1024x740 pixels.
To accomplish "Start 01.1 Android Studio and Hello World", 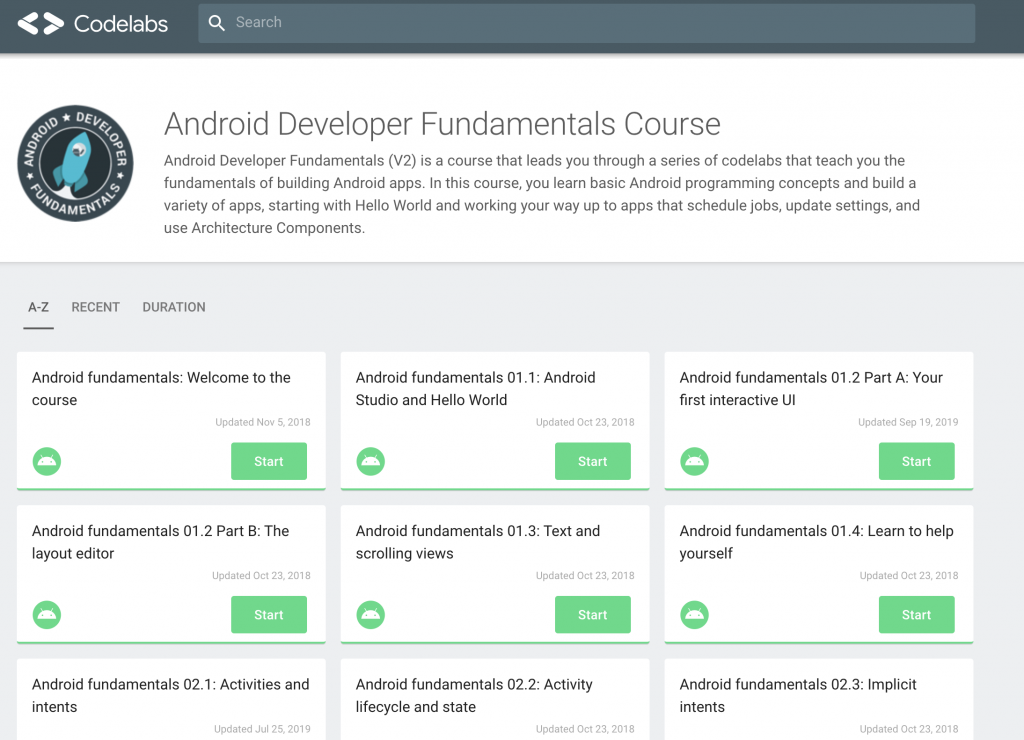I will pos(592,461).
